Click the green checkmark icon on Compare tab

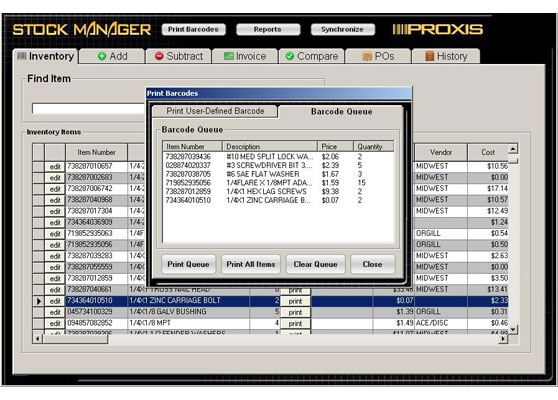point(290,56)
